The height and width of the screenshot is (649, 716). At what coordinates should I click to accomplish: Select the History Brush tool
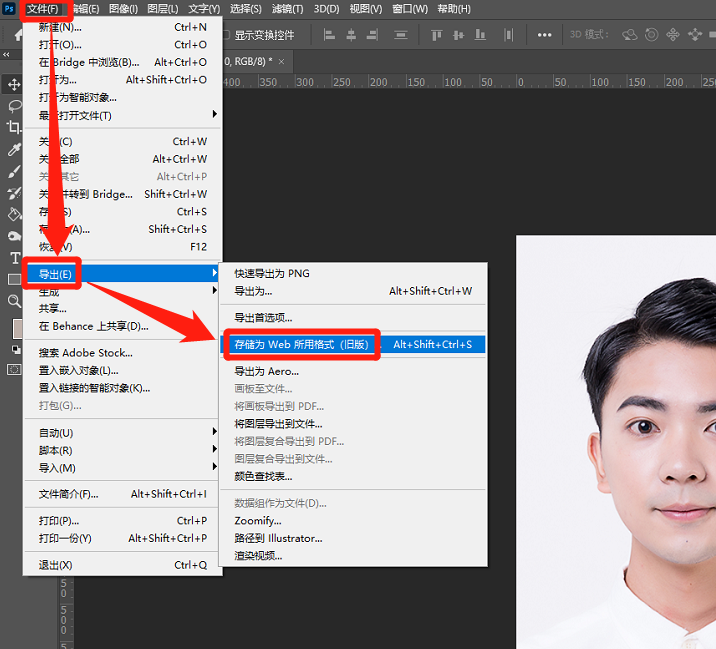(x=14, y=193)
